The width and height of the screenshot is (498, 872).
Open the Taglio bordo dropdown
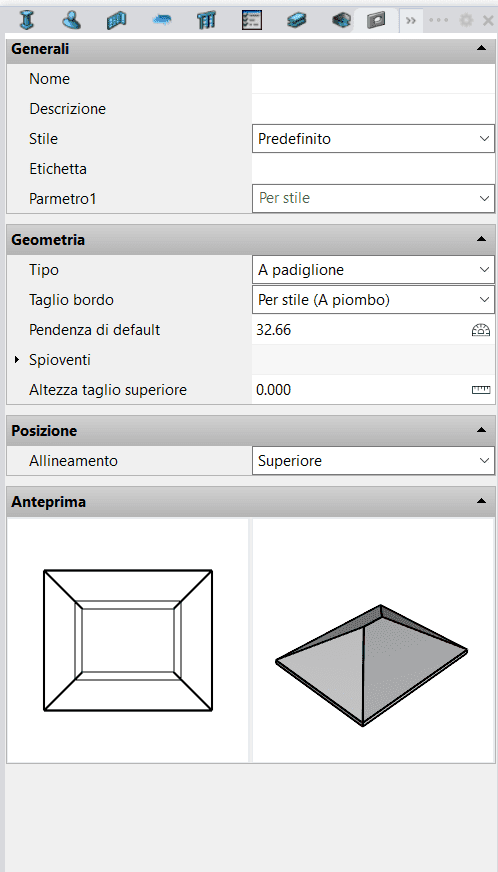point(373,300)
